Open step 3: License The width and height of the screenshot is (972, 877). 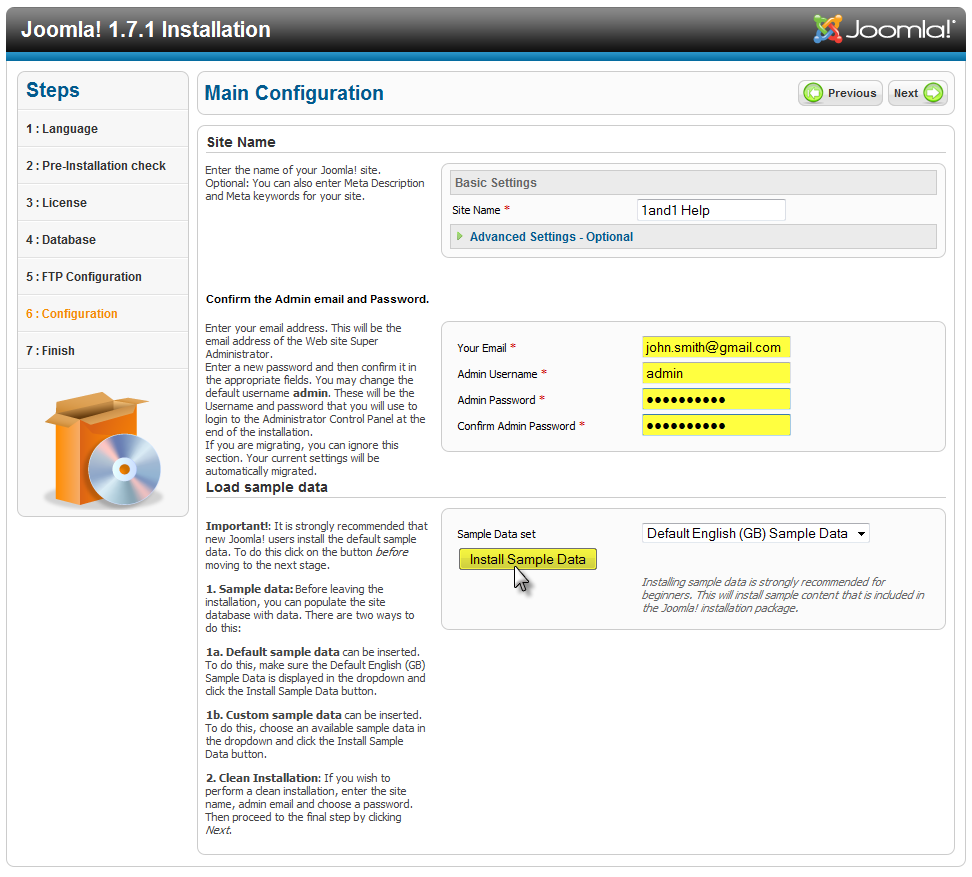pos(57,203)
